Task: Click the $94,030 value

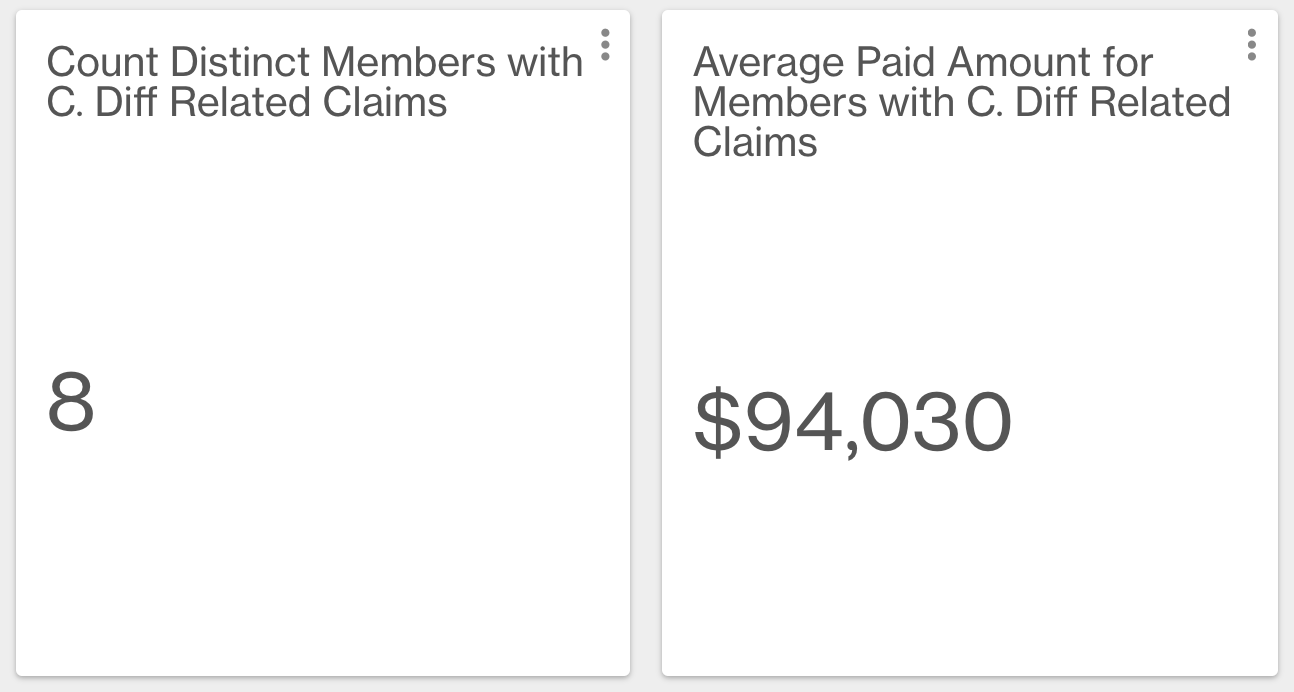Action: tap(853, 423)
